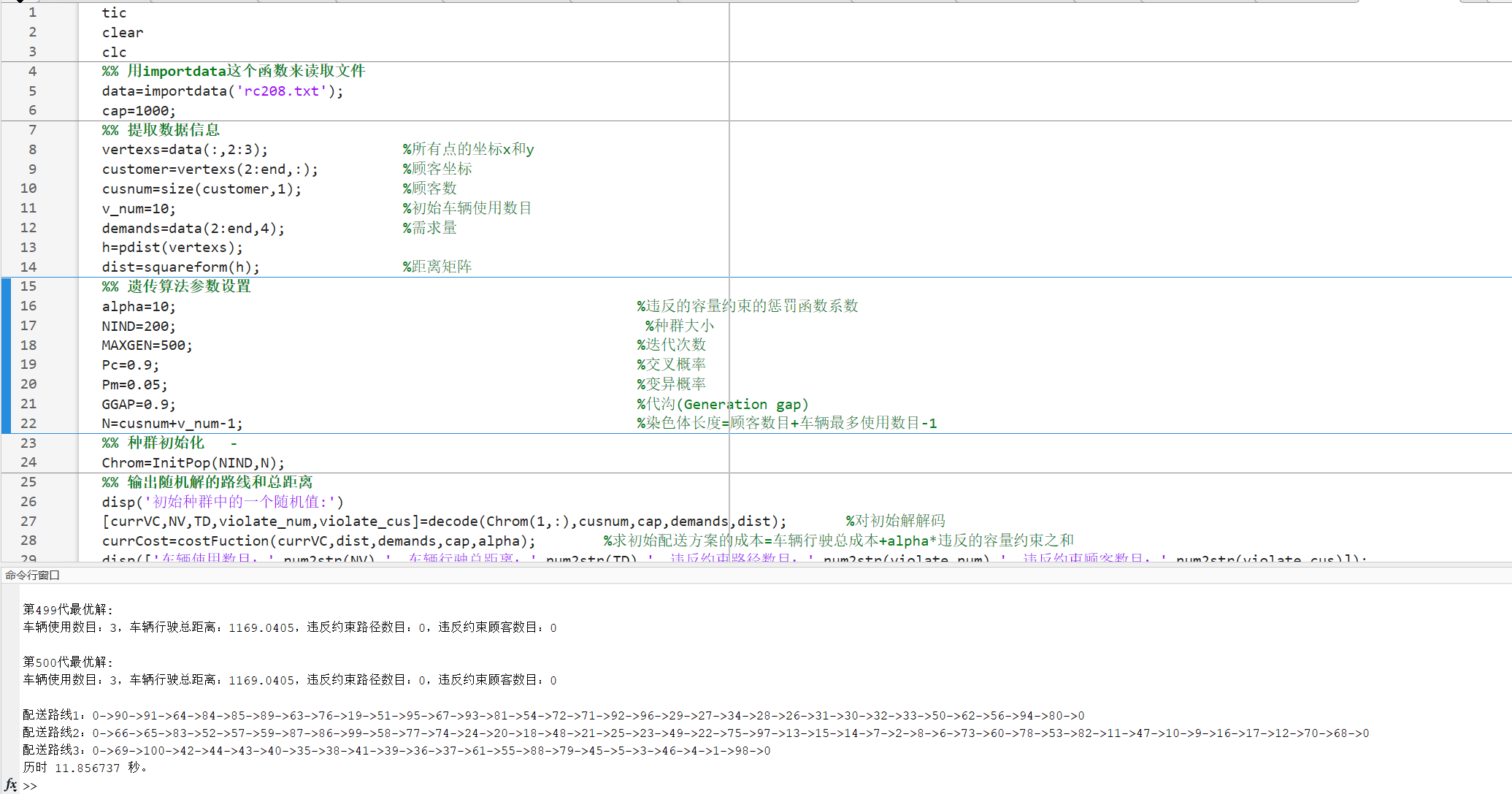Click line number 27 in gutter
This screenshot has height=794, width=1512.
(28, 521)
